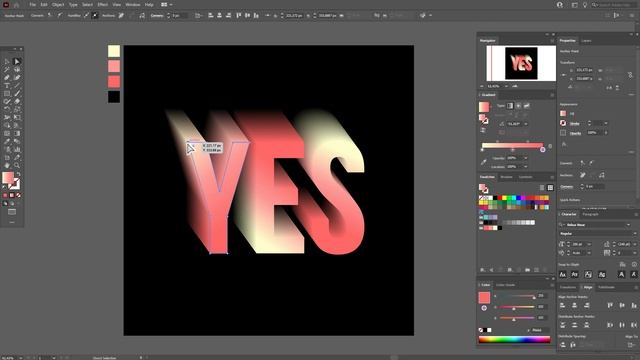Click the cream swatch square beside artboard
The image size is (640, 360).
(x=114, y=51)
